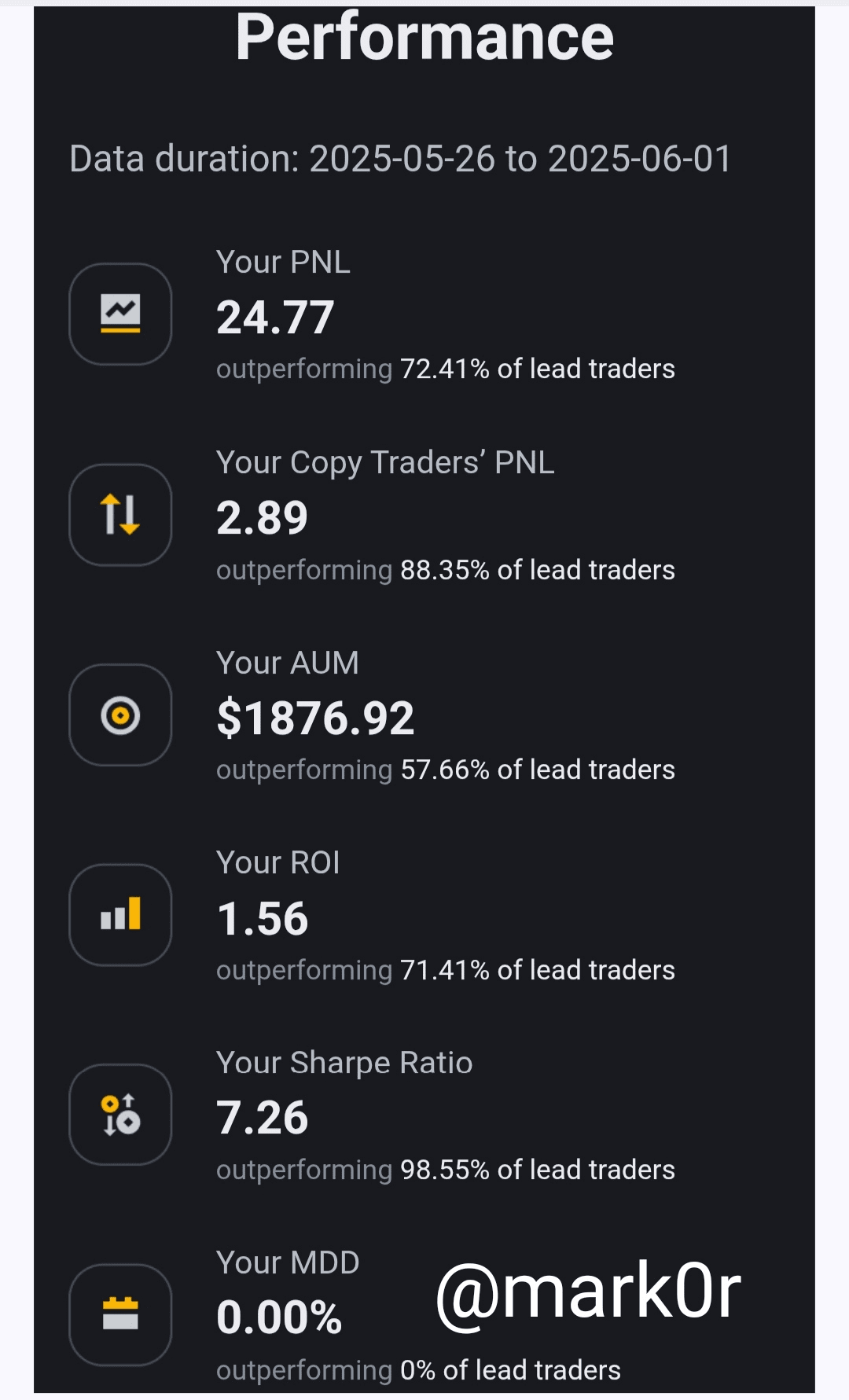Open the Your Copy Traders' PNL label
This screenshot has width=849, height=1400.
tap(385, 462)
